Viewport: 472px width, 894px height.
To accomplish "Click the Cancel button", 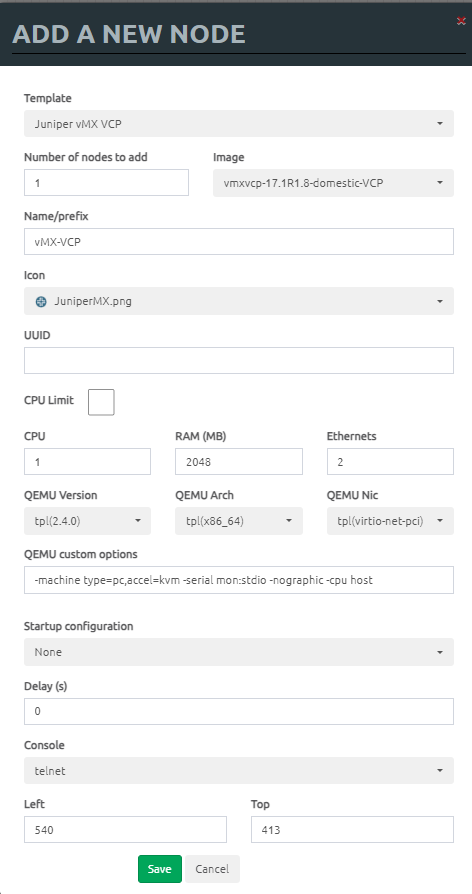I will pos(212,869).
